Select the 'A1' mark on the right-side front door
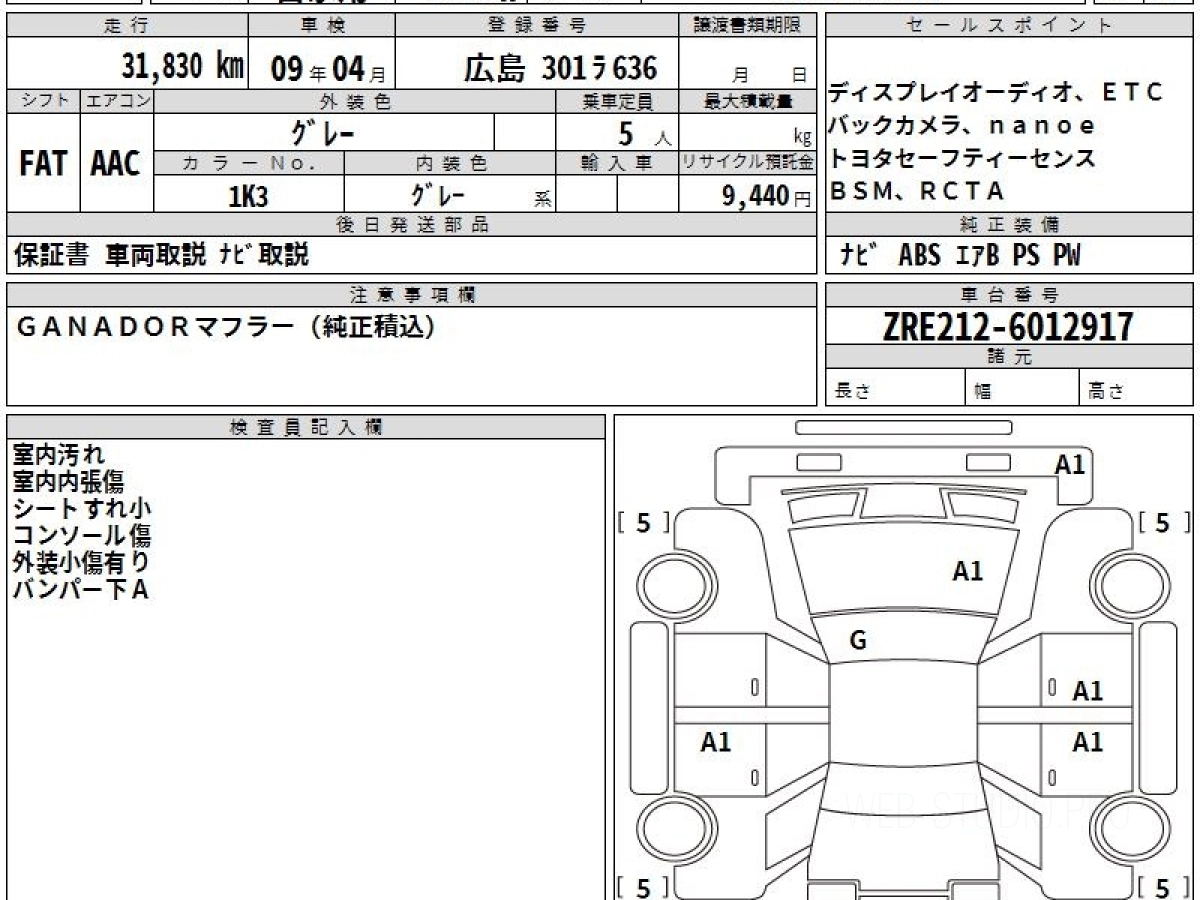This screenshot has height=900, width=1200. [x=1088, y=690]
